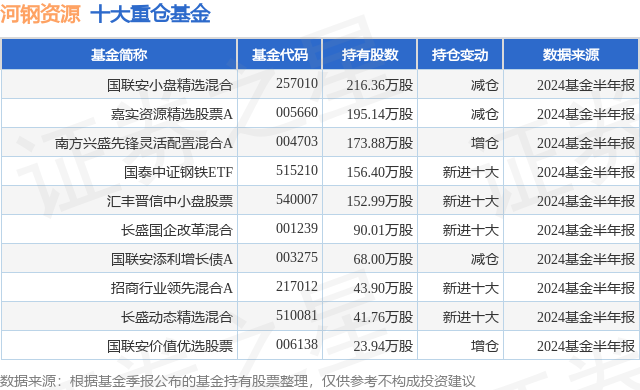This screenshot has width=640, height=390.
Task: Click the 持仓变动 column header
Action: pos(460,55)
